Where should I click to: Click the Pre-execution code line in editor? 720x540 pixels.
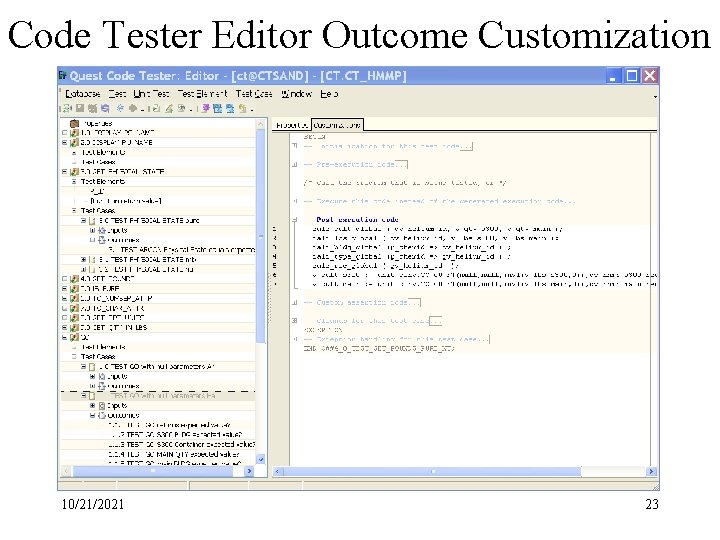(x=355, y=164)
